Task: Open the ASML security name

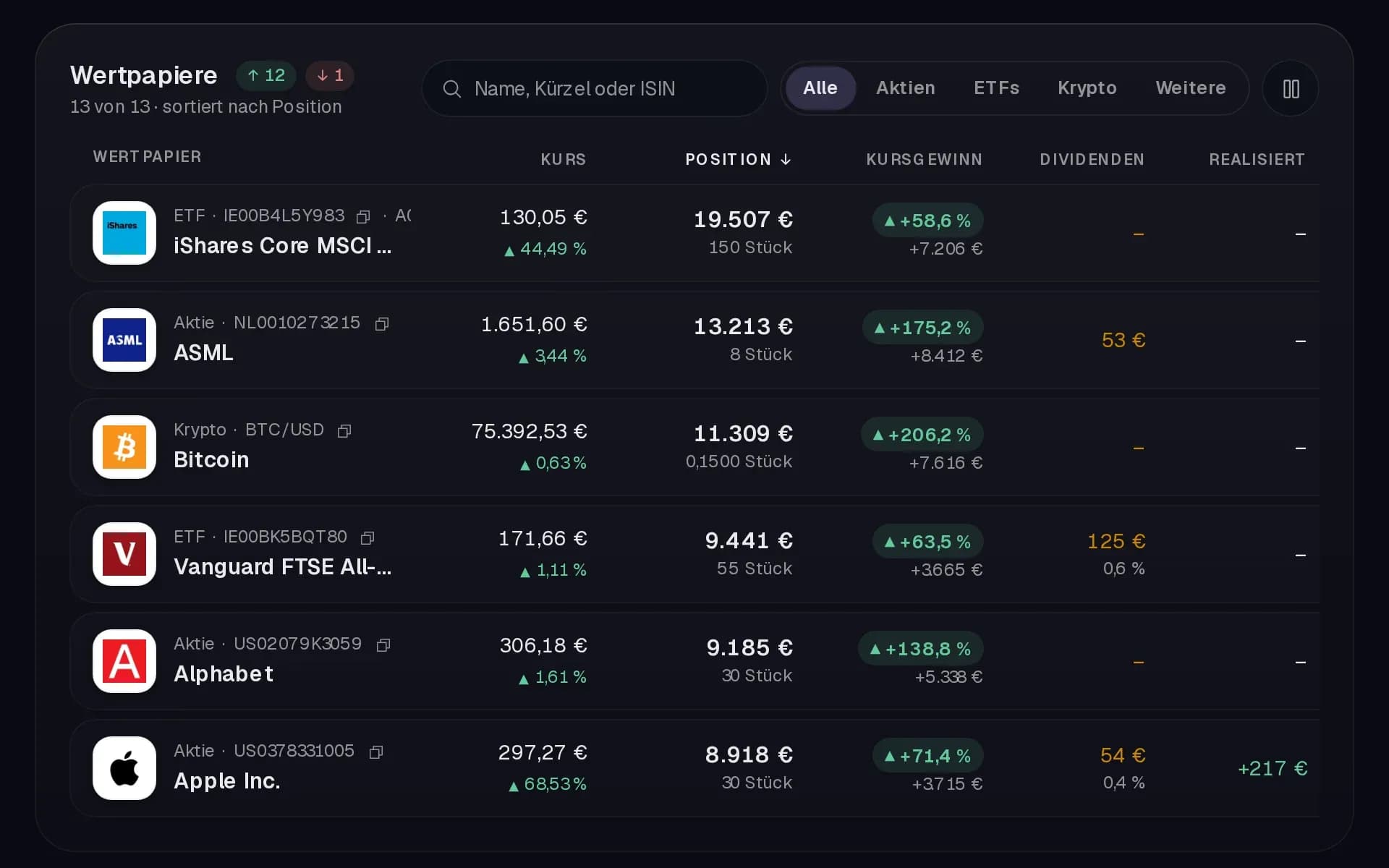Action: pos(203,352)
